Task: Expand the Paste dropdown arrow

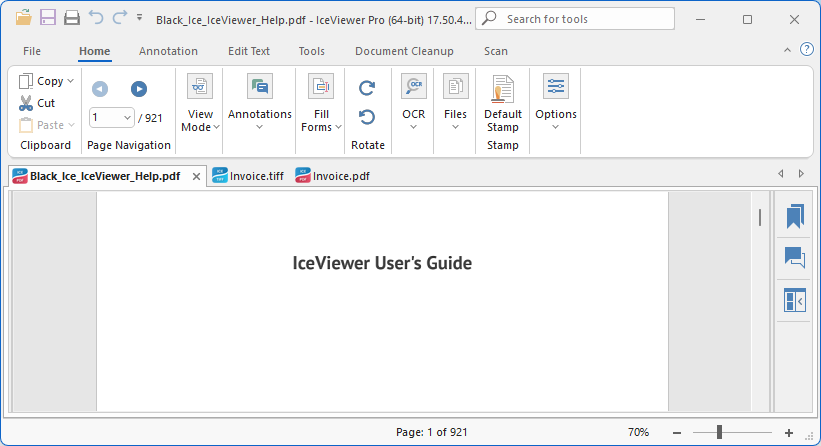Action: pyautogui.click(x=72, y=125)
